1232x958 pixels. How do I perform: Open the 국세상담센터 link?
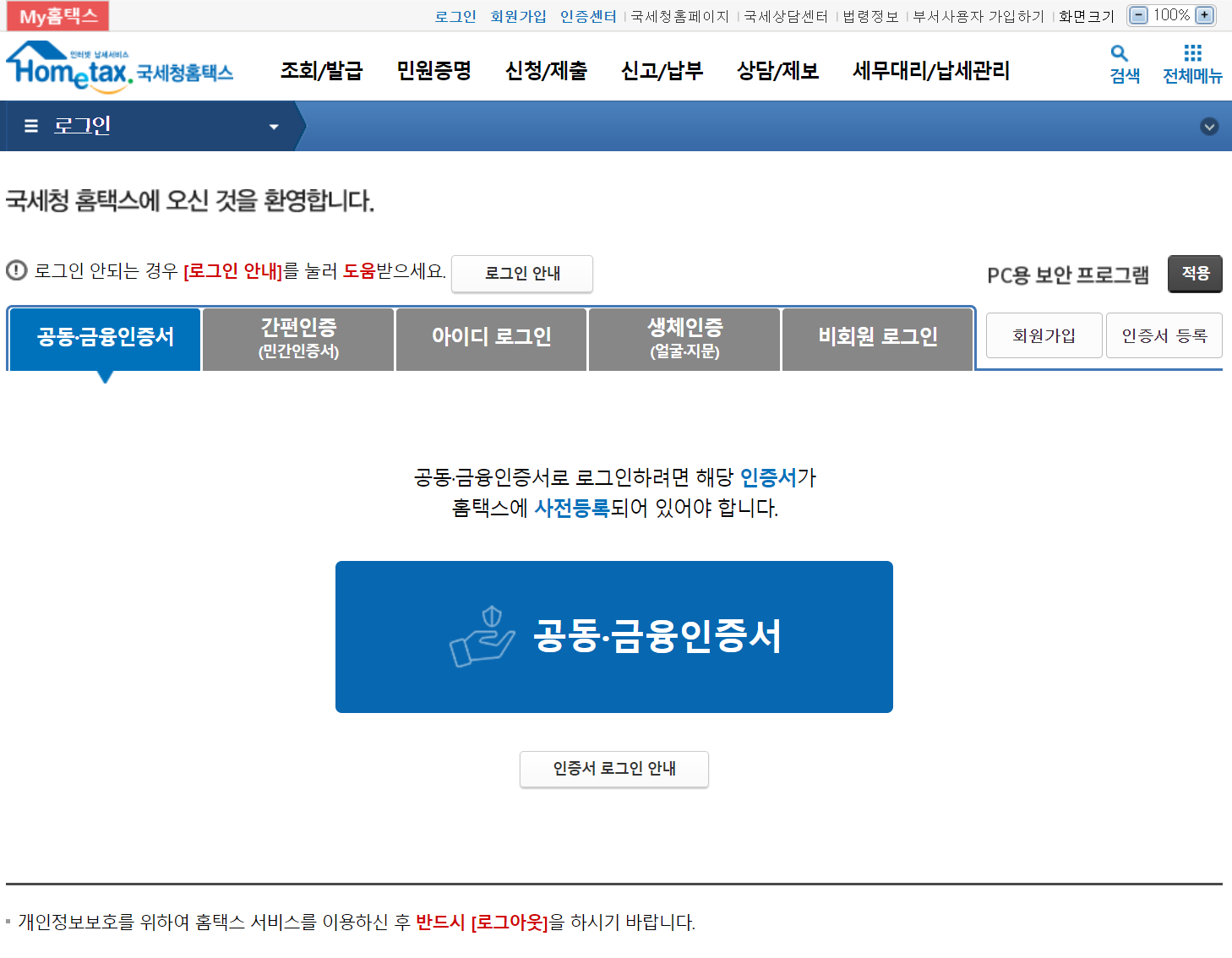tap(786, 16)
